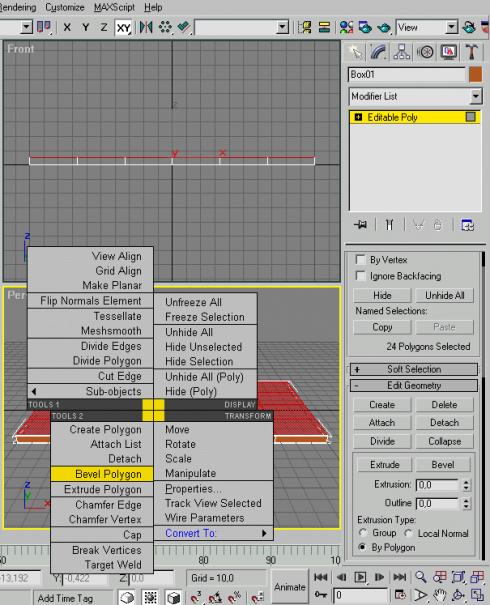Enable the By Vertex checkbox

(360, 260)
